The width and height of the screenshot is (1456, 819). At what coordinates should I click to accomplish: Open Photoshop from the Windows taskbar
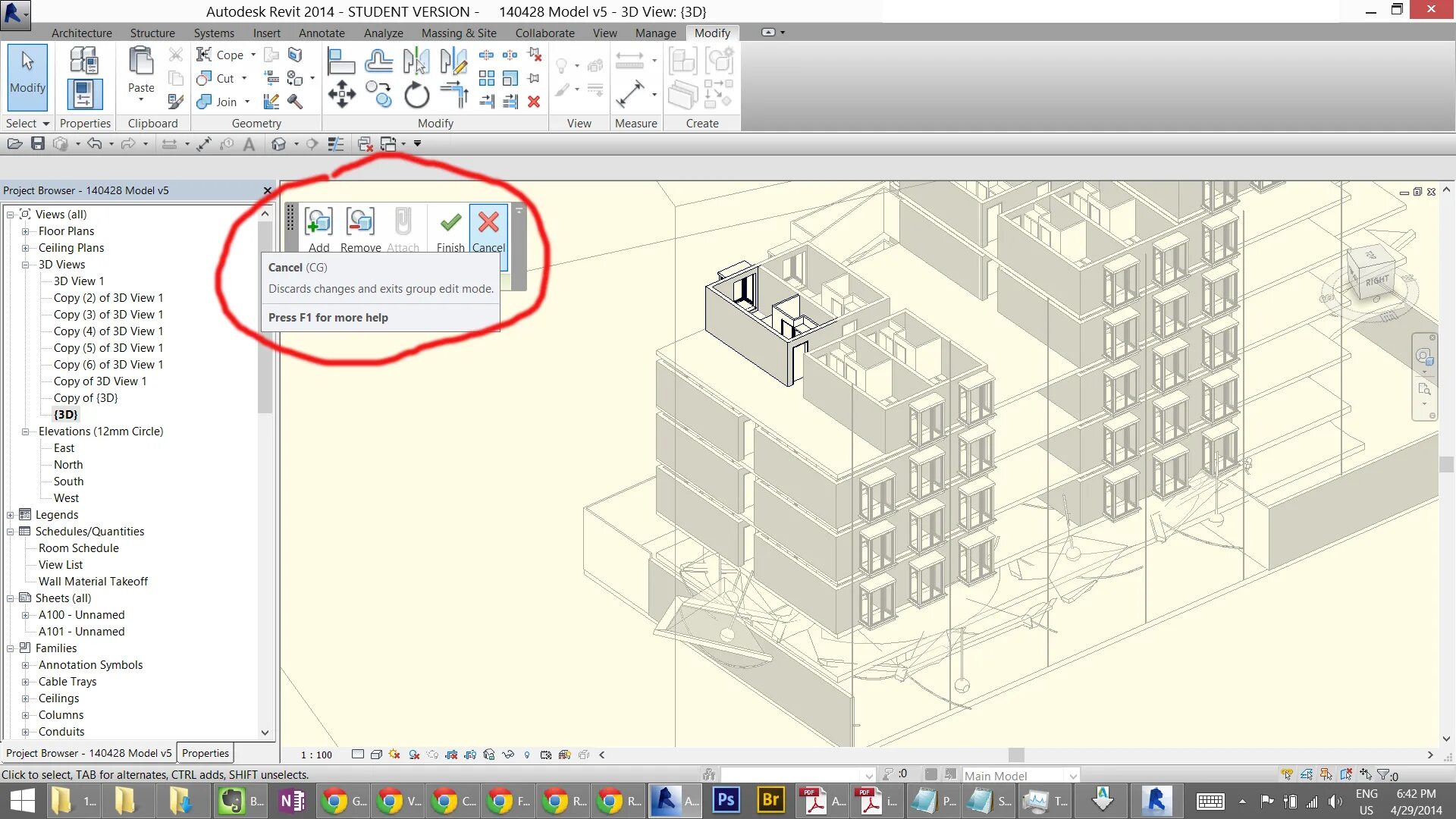click(x=726, y=800)
